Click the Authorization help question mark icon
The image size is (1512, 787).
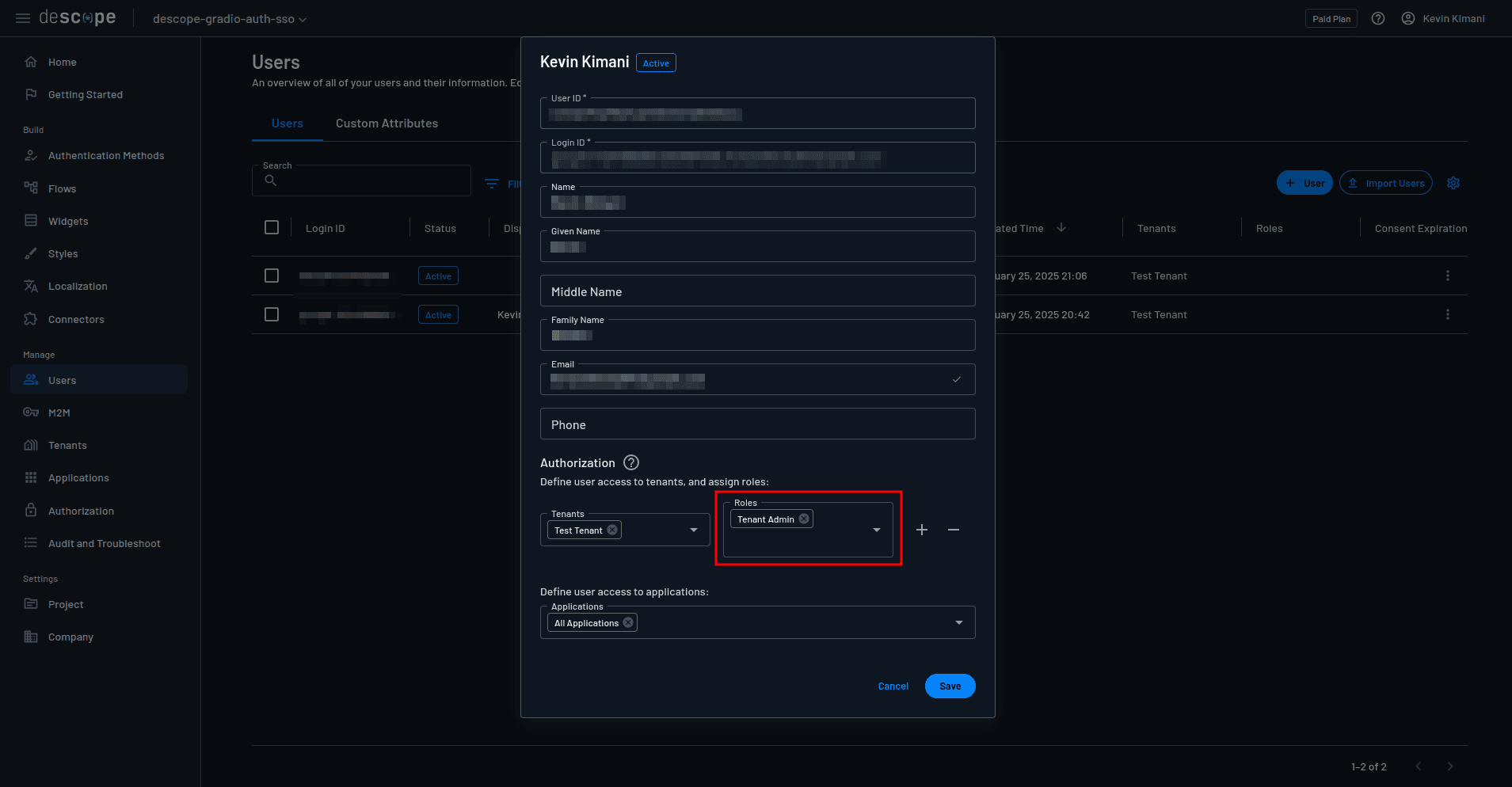point(631,462)
